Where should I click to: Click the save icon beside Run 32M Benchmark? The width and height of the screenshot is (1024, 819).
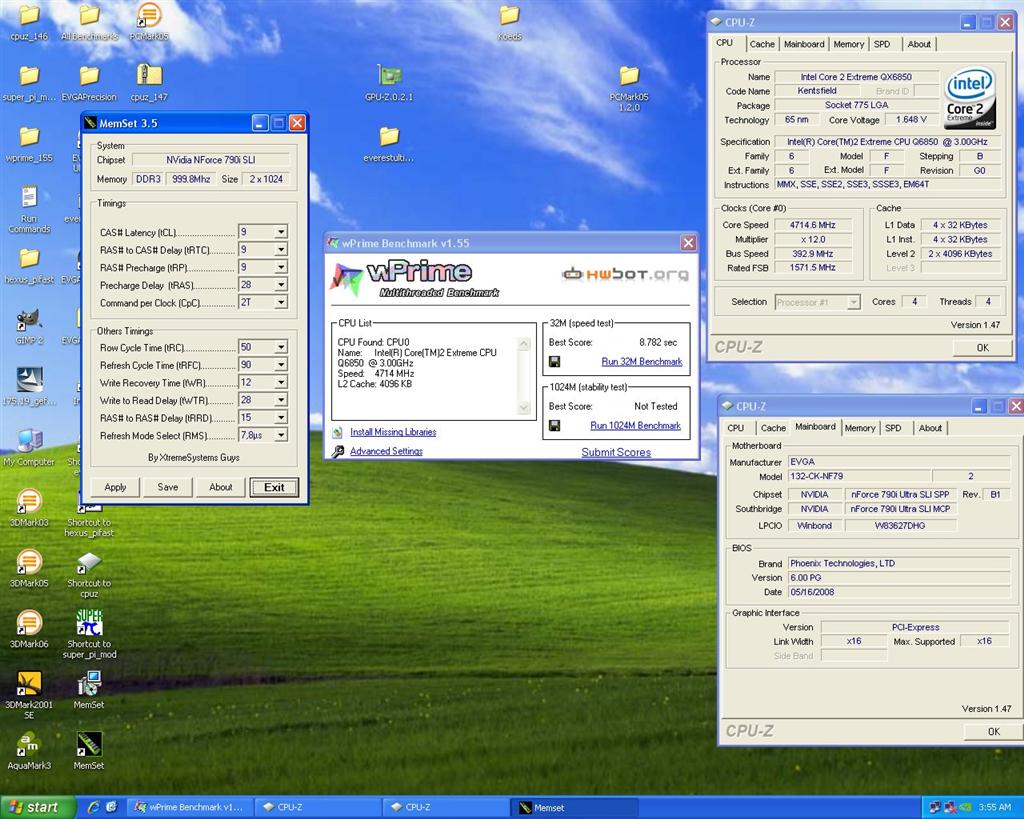pyautogui.click(x=554, y=361)
